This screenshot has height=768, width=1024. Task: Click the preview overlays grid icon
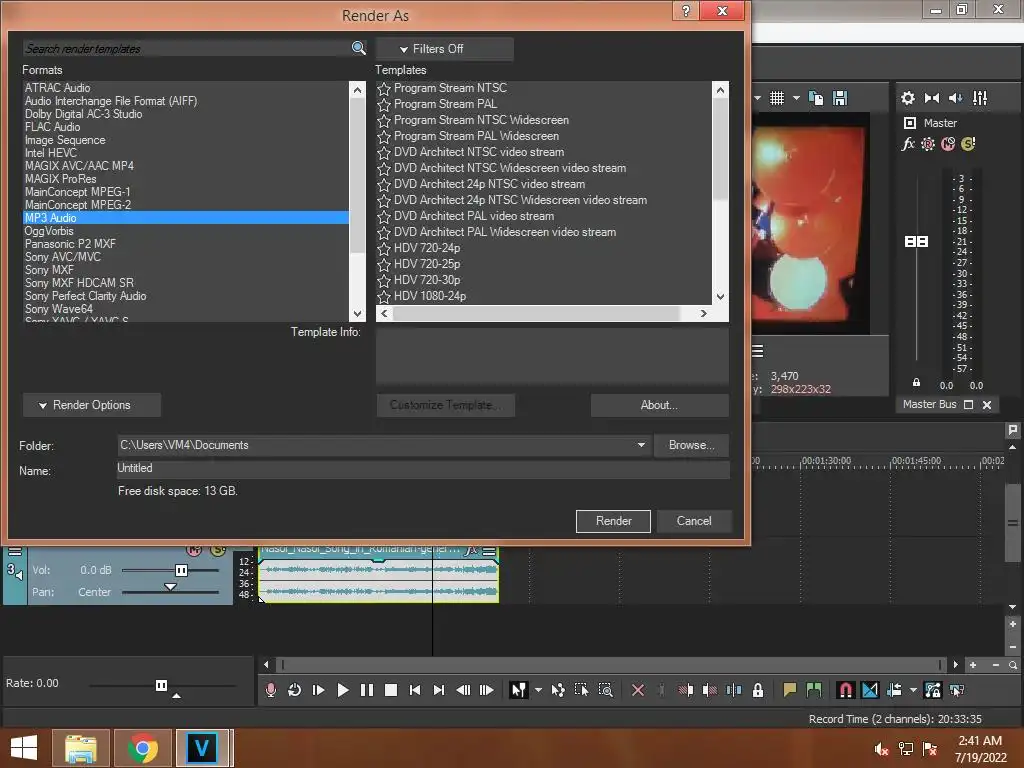[776, 98]
